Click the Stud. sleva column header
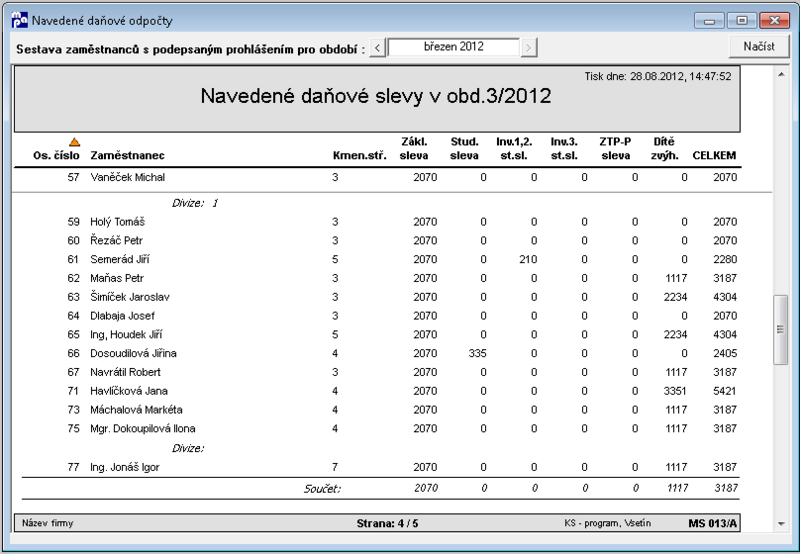Screen dimensions: 800x554 464,148
